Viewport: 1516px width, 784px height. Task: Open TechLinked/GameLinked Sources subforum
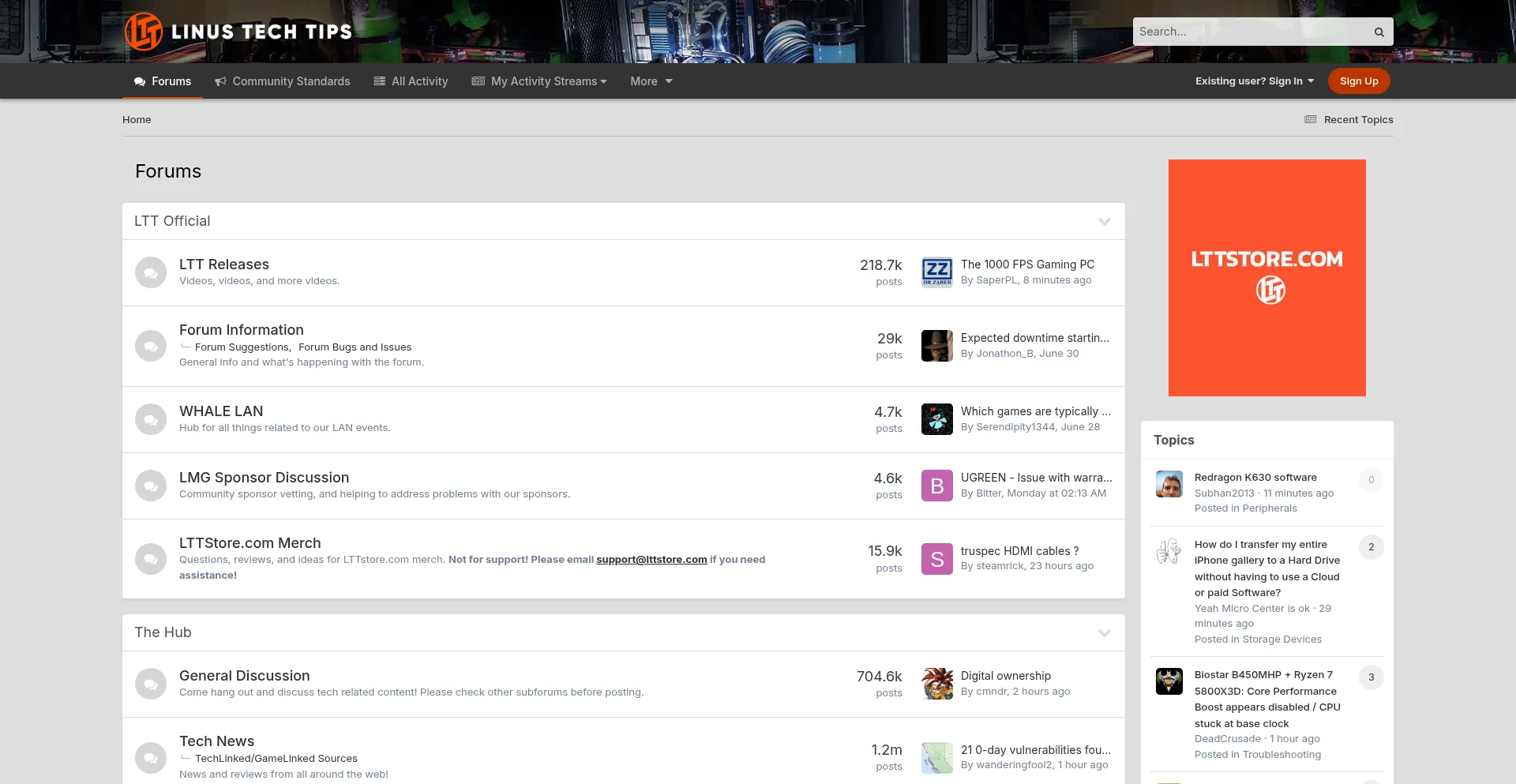276,759
